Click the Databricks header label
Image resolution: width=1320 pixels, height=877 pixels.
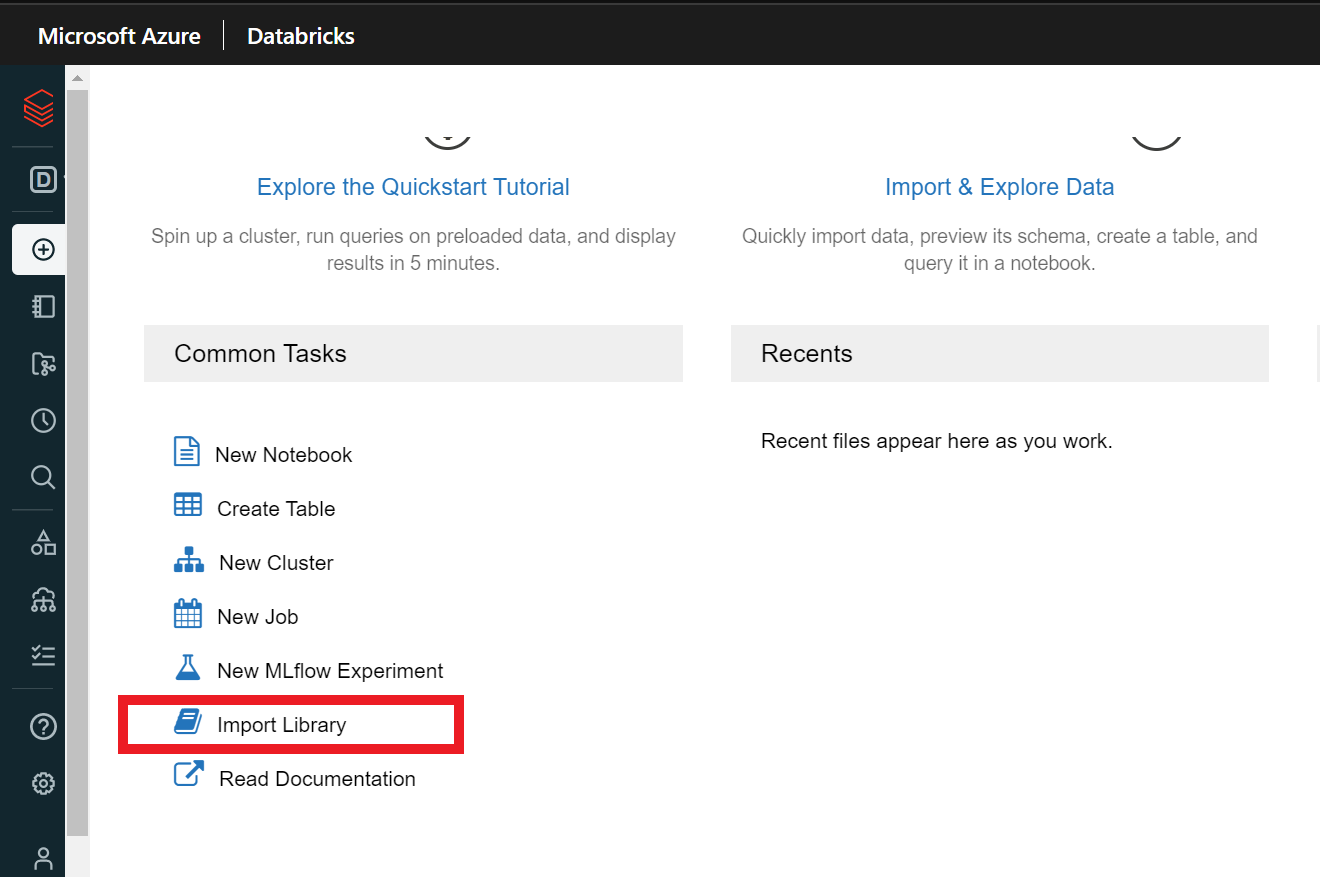(301, 36)
